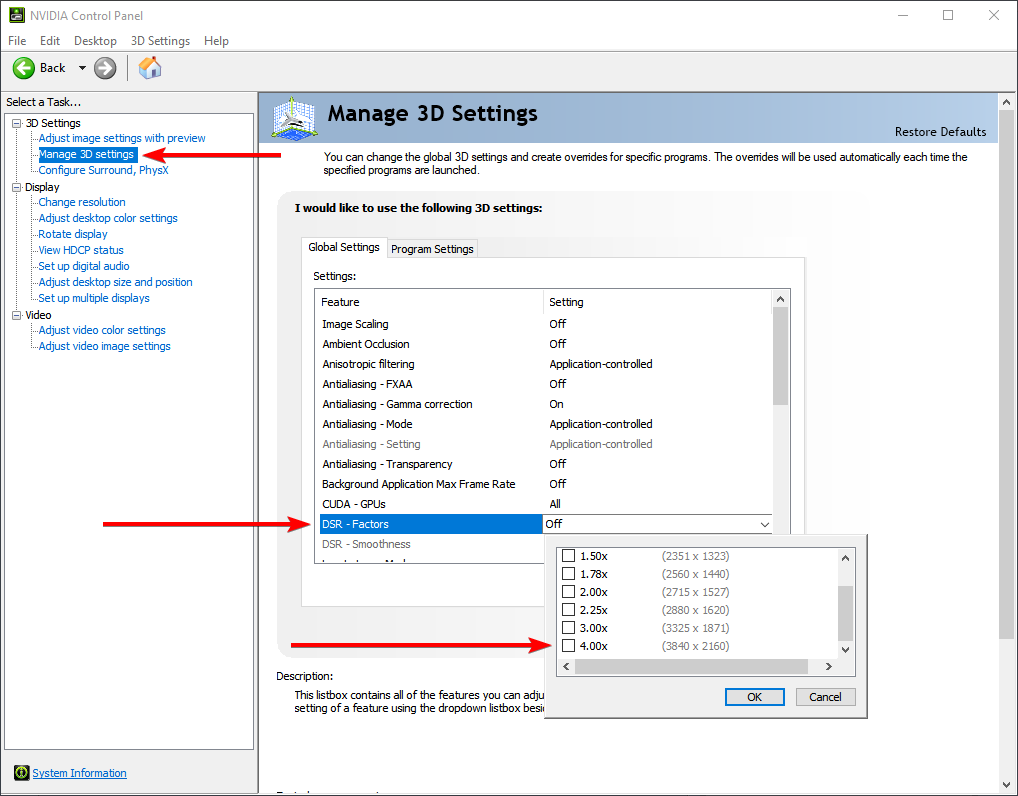Open the File menu
Image resolution: width=1018 pixels, height=796 pixels.
point(17,41)
